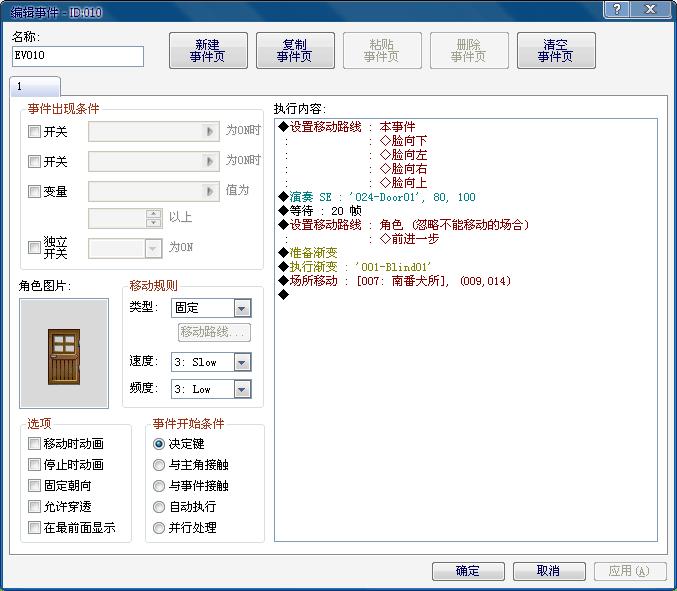Click the 取消 button

pyautogui.click(x=549, y=571)
